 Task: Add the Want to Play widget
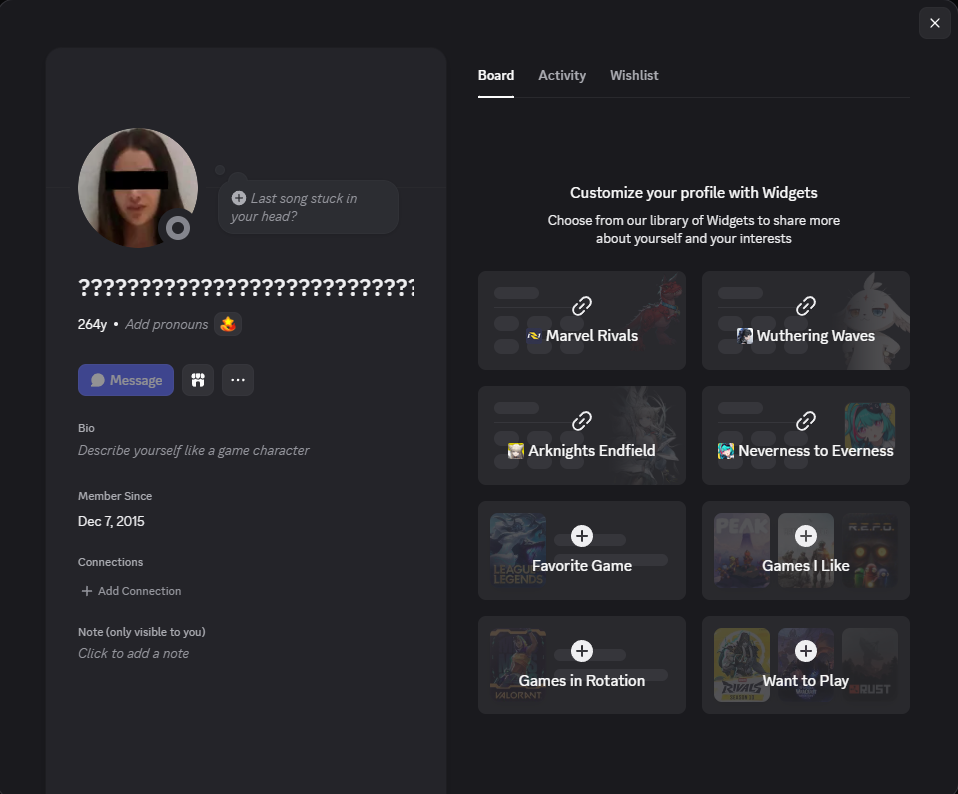pos(806,665)
